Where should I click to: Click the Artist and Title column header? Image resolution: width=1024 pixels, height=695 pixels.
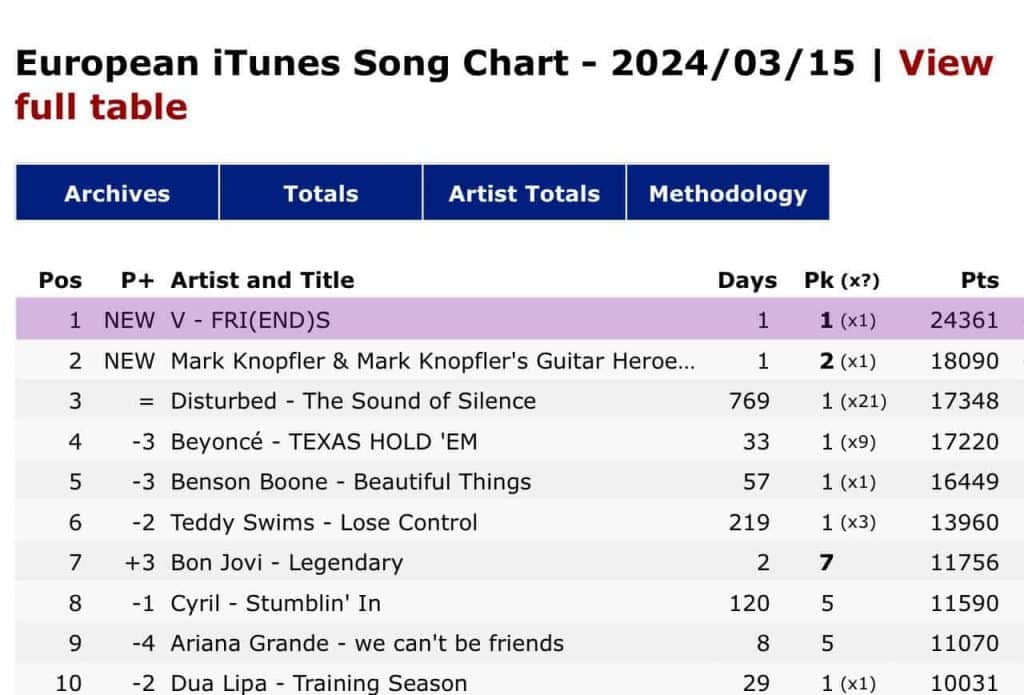[x=262, y=280]
